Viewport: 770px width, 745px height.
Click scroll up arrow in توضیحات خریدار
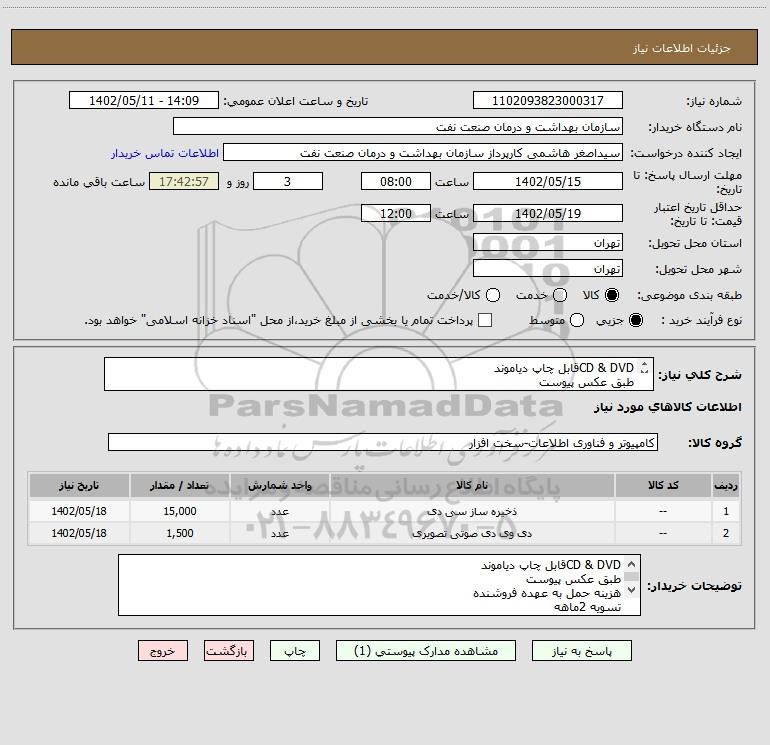[632, 564]
